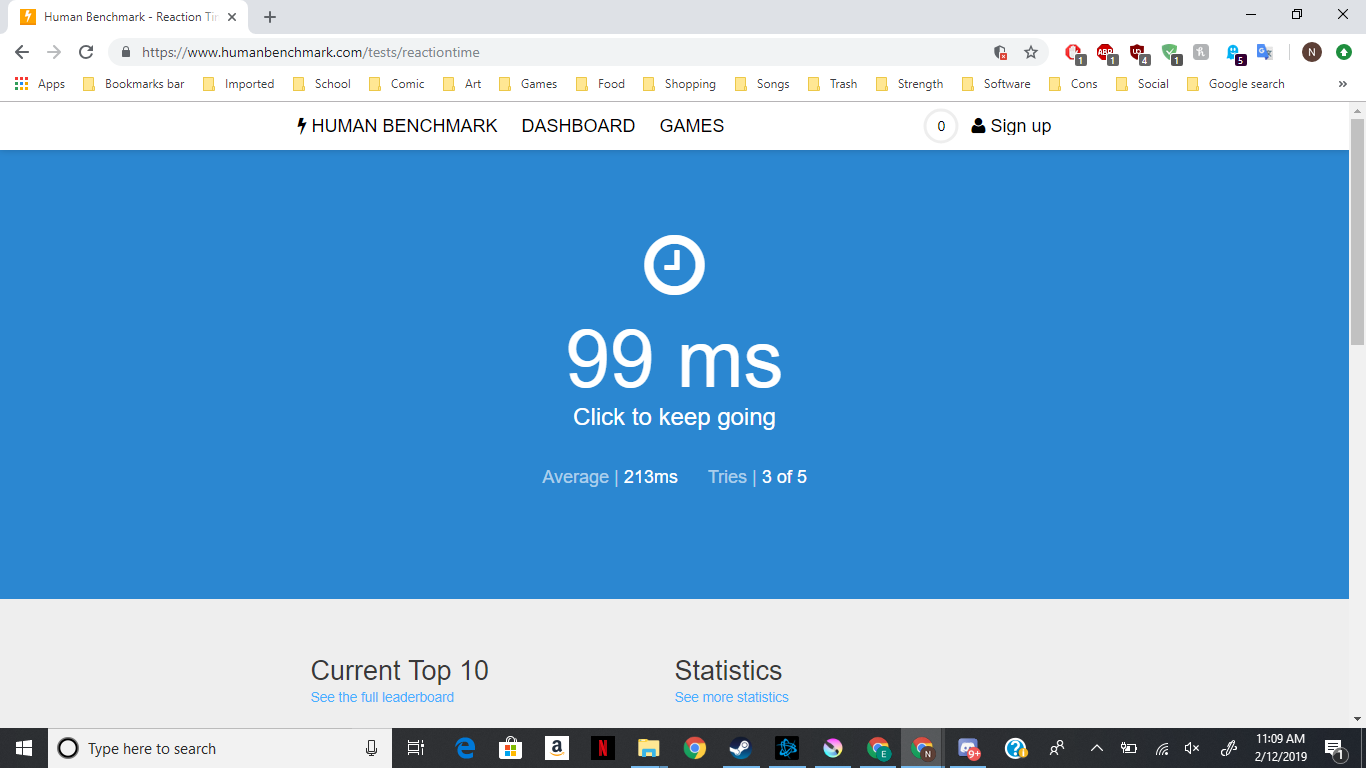Open the Apps bookmarks shortcut
1366x768 pixels.
pyautogui.click(x=40, y=84)
